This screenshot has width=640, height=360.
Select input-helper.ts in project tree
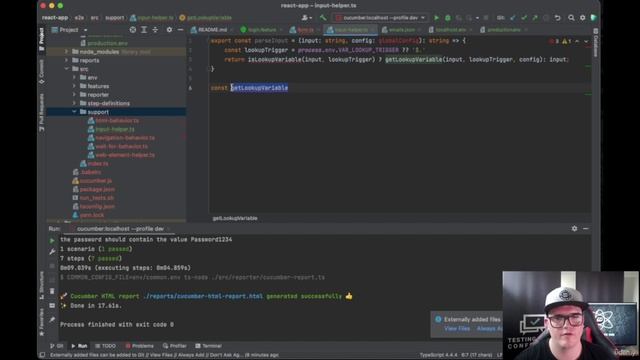coord(115,129)
